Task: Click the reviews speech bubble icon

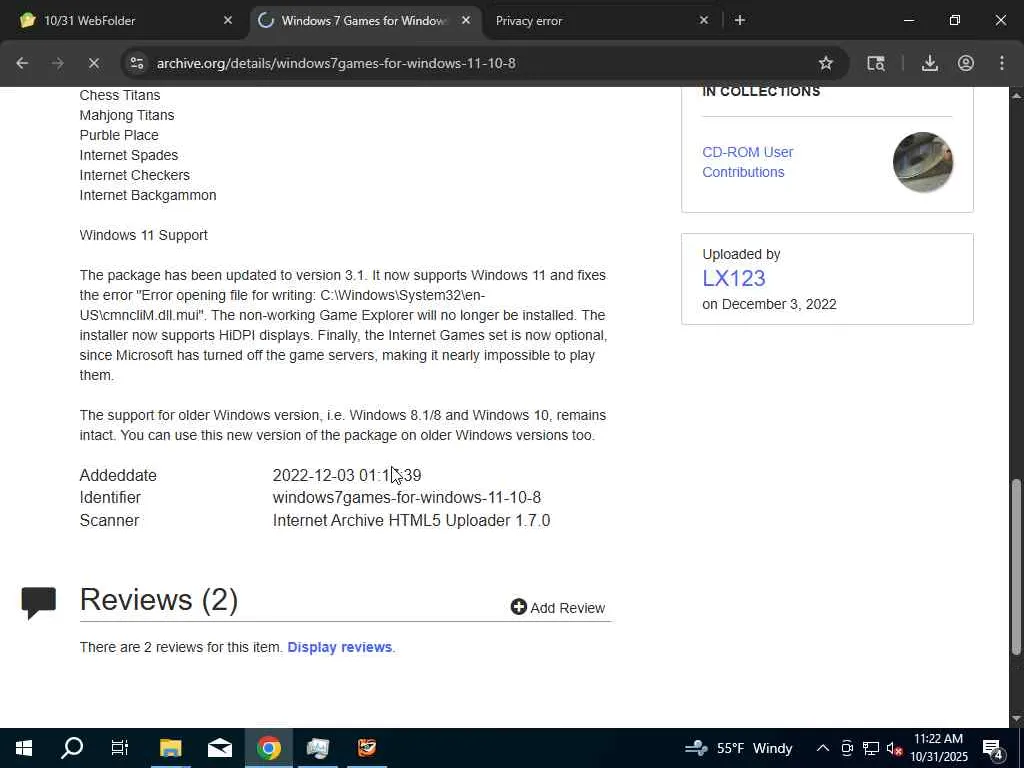Action: coord(39,602)
